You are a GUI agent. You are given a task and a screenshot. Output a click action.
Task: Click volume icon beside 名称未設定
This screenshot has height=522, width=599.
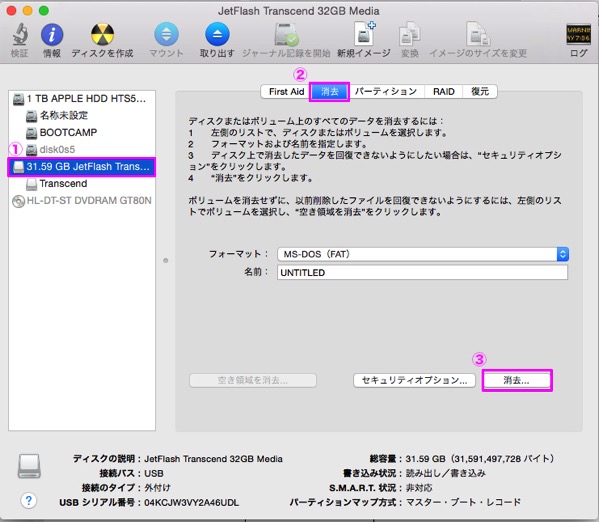(x=31, y=116)
